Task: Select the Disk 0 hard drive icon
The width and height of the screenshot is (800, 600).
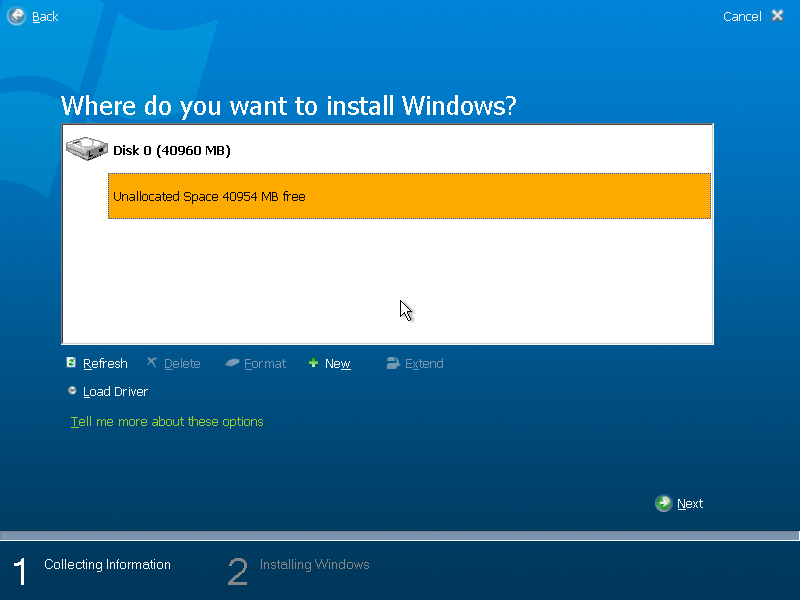Action: tap(87, 148)
